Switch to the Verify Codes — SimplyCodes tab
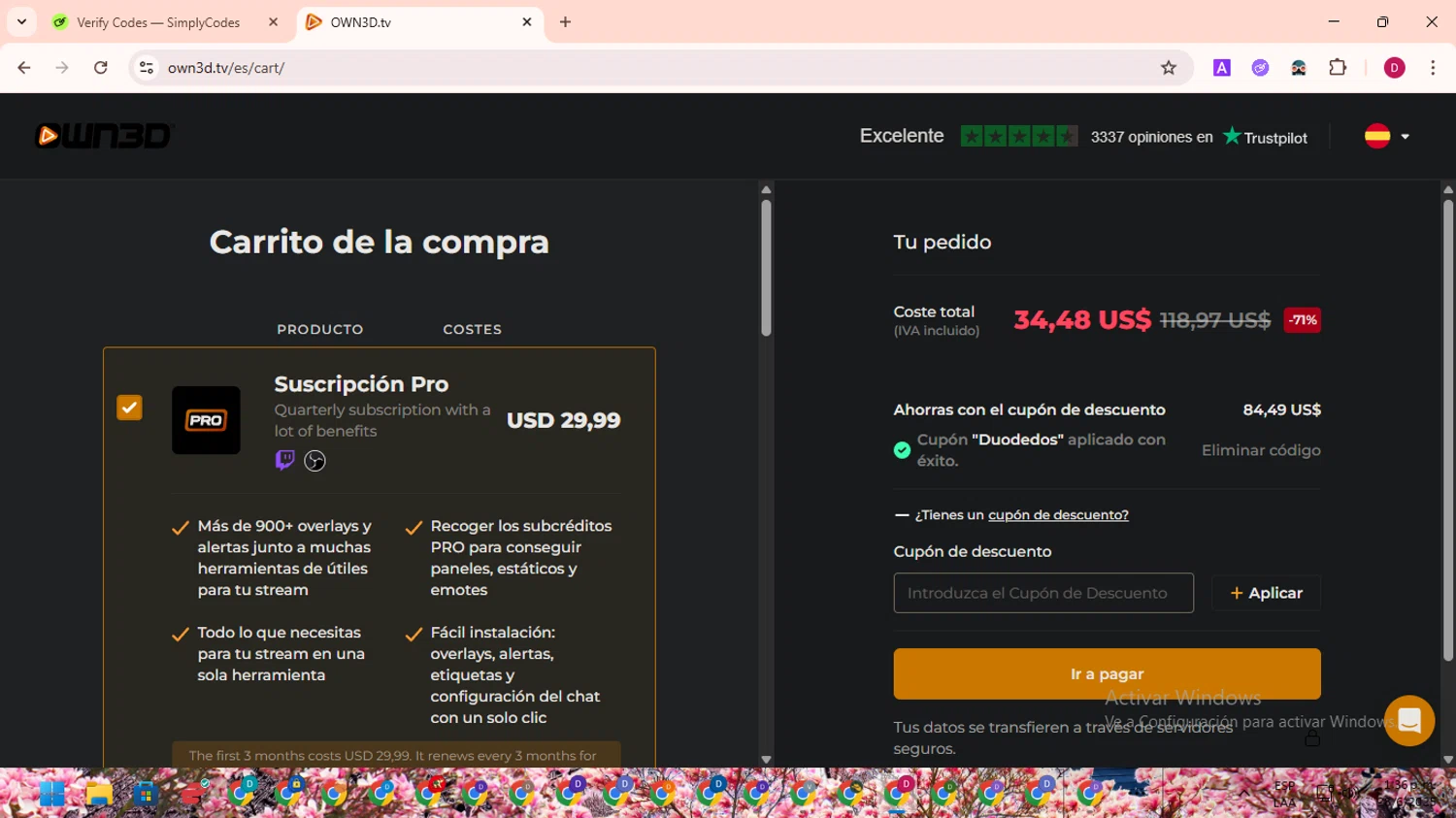 158,22
